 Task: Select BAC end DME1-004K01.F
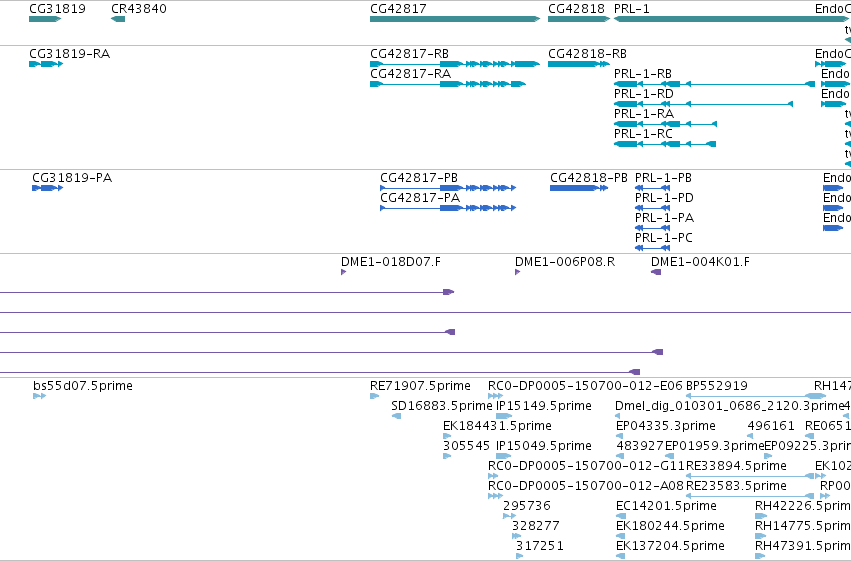700,262
